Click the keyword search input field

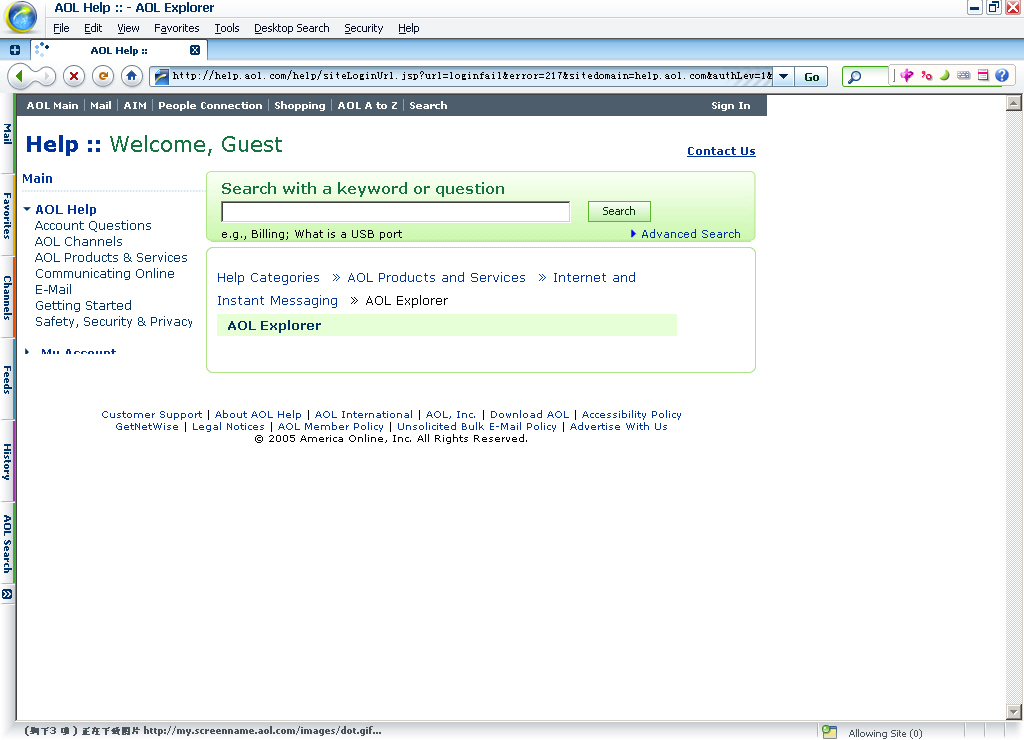[x=396, y=212]
